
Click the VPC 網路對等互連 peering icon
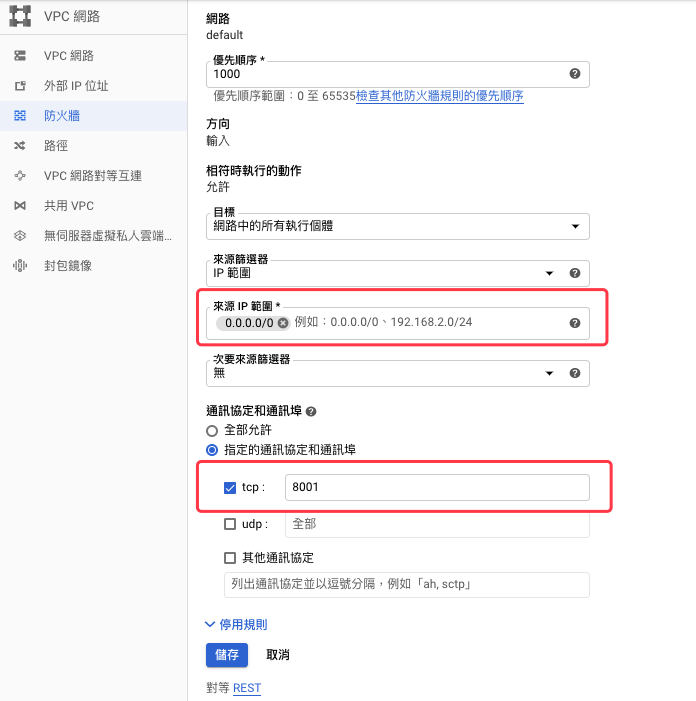20,176
